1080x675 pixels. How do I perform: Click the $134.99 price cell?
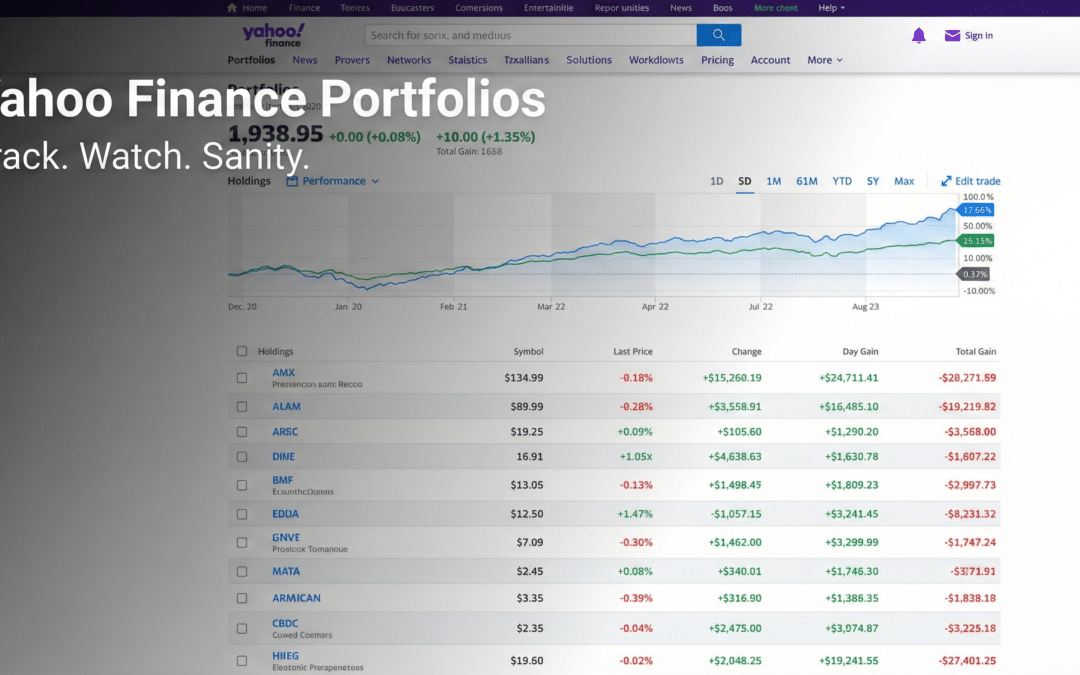[x=523, y=377]
